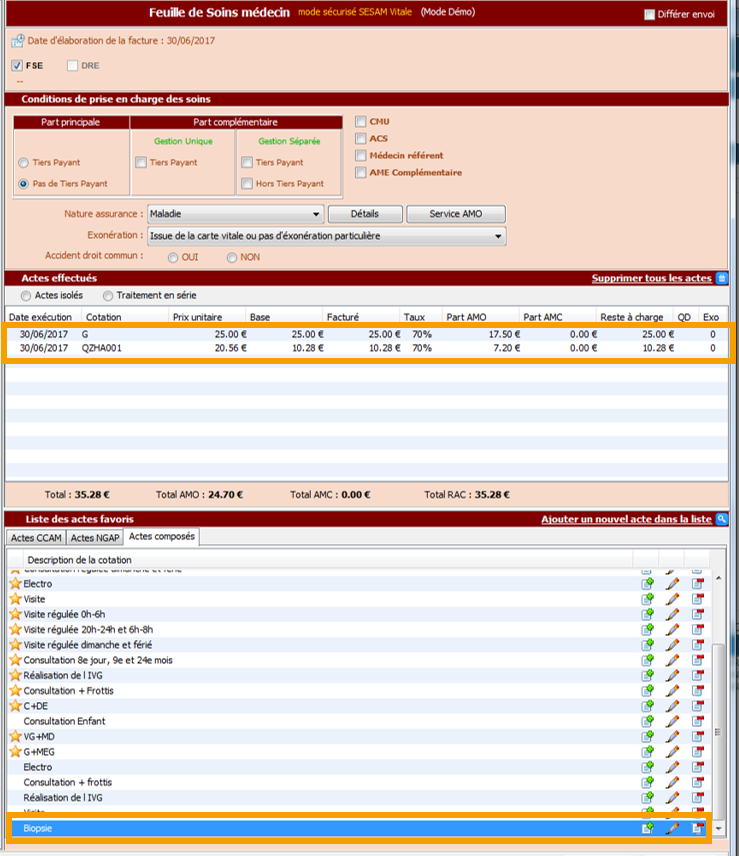
Task: Delete the VG+MD entry
Action: 698,736
